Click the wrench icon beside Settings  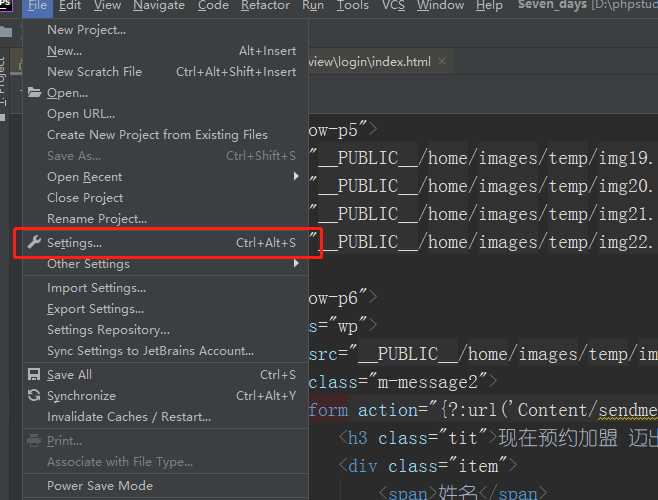click(34, 242)
